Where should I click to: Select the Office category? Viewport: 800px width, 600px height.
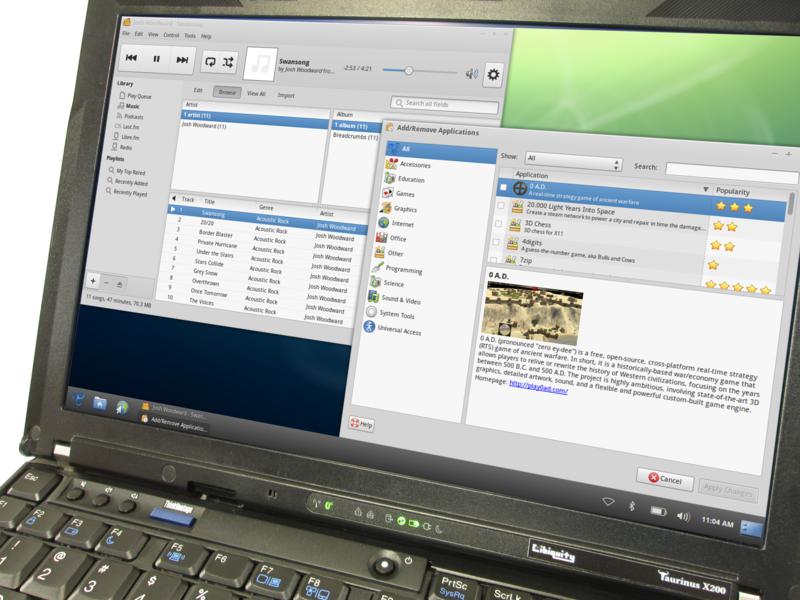[x=391, y=238]
